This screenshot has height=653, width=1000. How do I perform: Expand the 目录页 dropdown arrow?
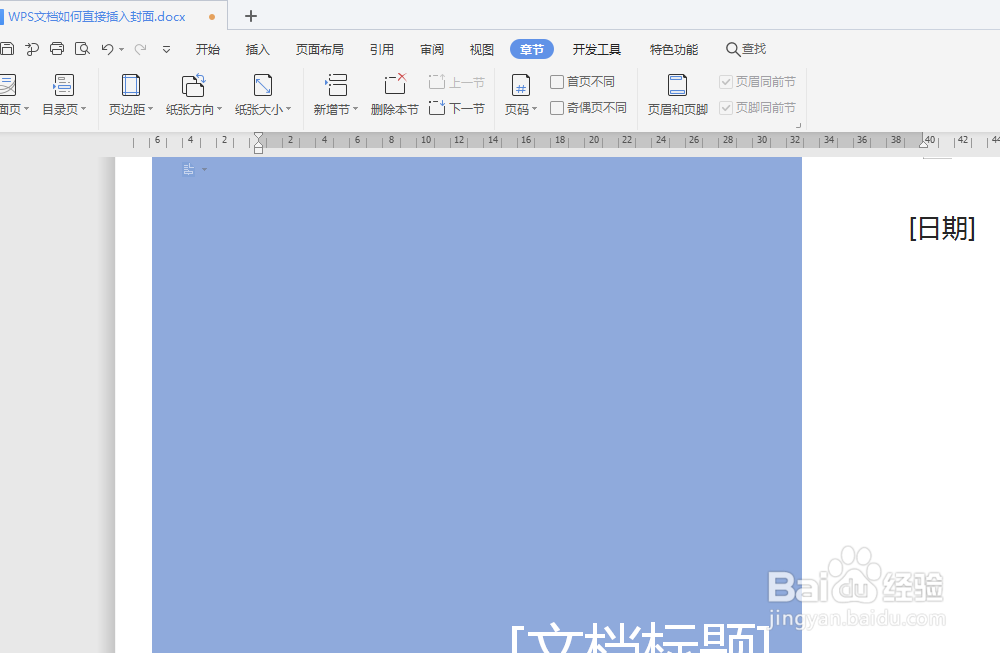pos(84,109)
